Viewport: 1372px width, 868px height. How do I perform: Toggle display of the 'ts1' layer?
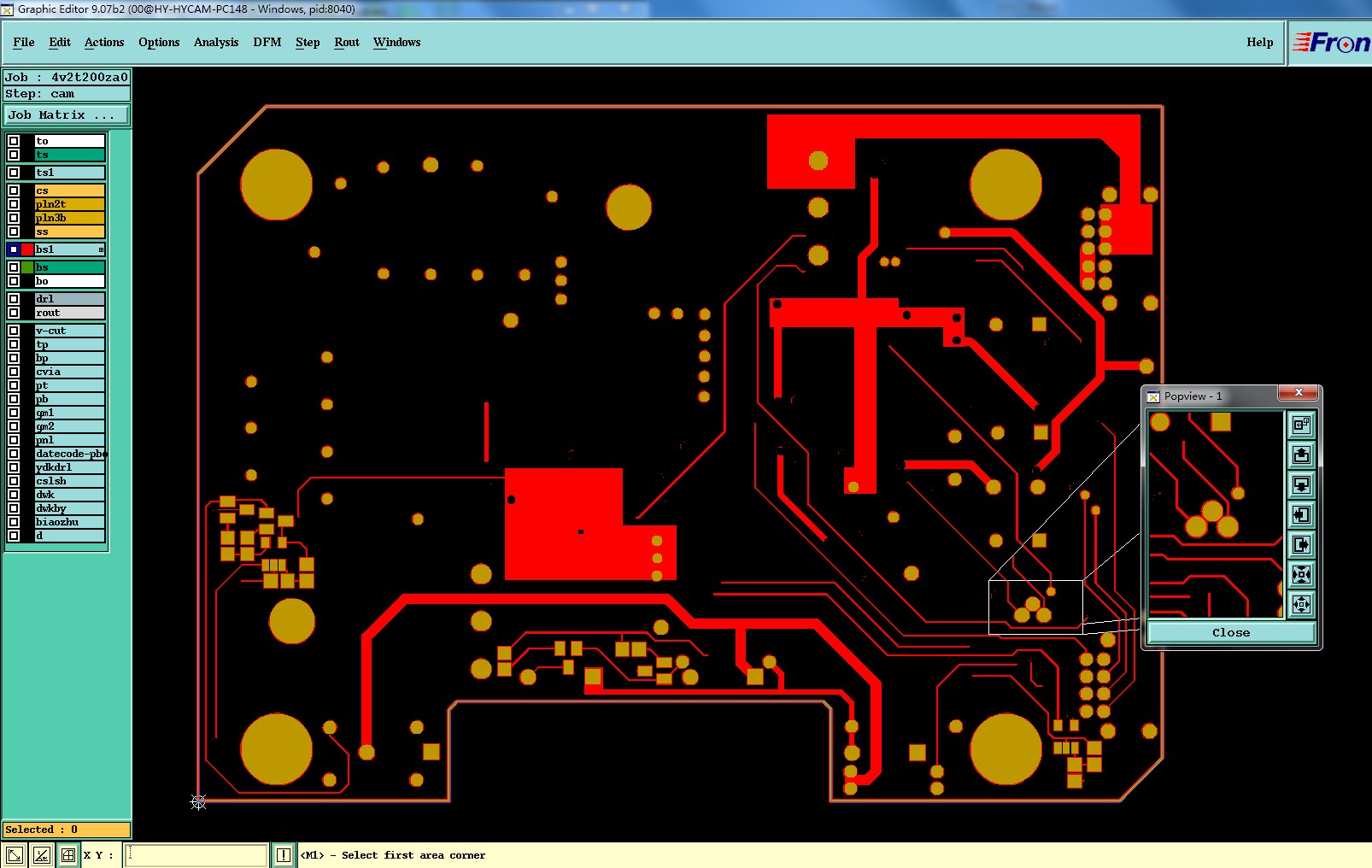point(14,173)
